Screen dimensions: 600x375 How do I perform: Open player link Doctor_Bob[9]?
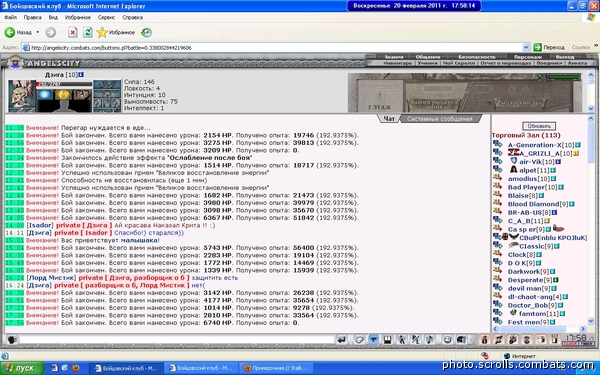tap(532, 305)
